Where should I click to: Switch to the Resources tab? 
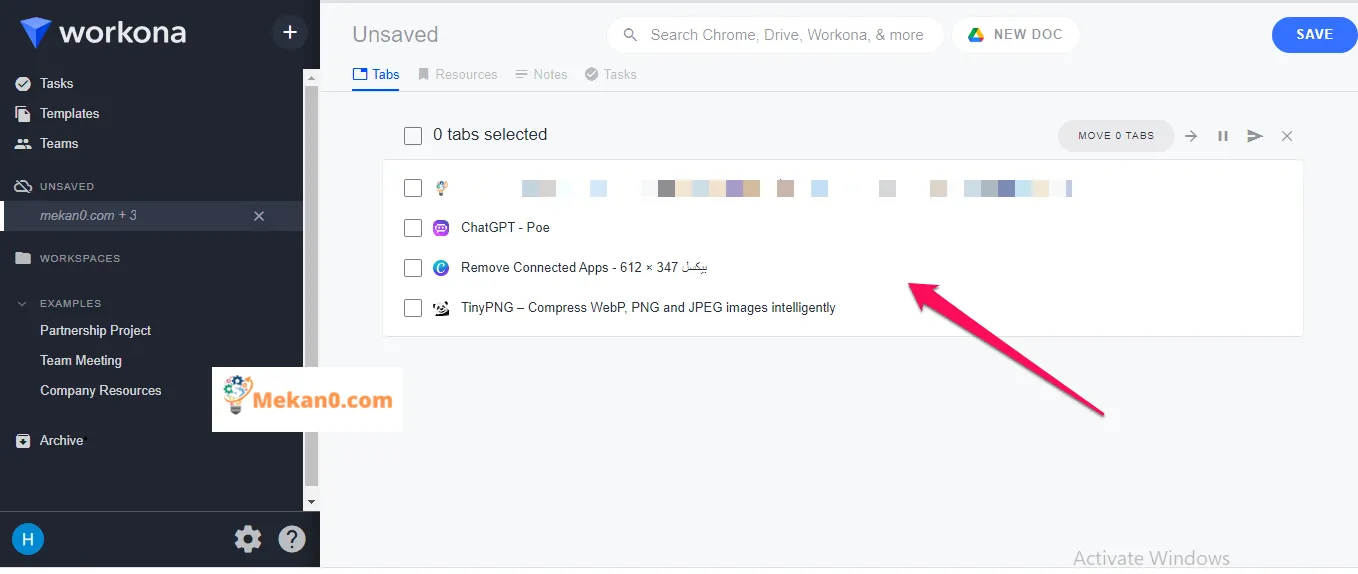tap(457, 75)
